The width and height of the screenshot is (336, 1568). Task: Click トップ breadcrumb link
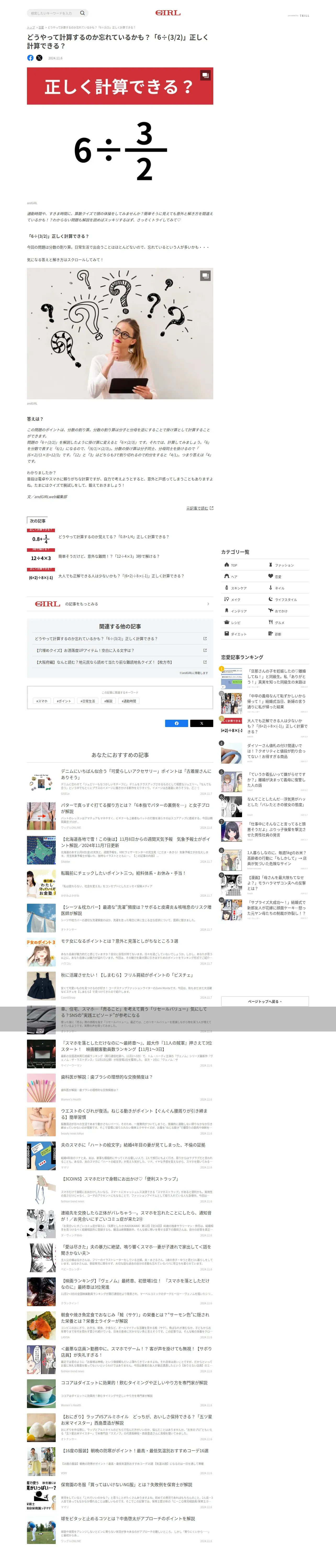point(31,27)
